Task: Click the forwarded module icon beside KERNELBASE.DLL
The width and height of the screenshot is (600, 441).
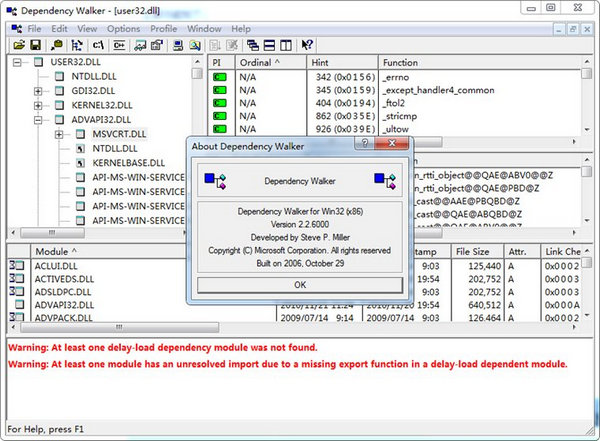Action: 80,163
